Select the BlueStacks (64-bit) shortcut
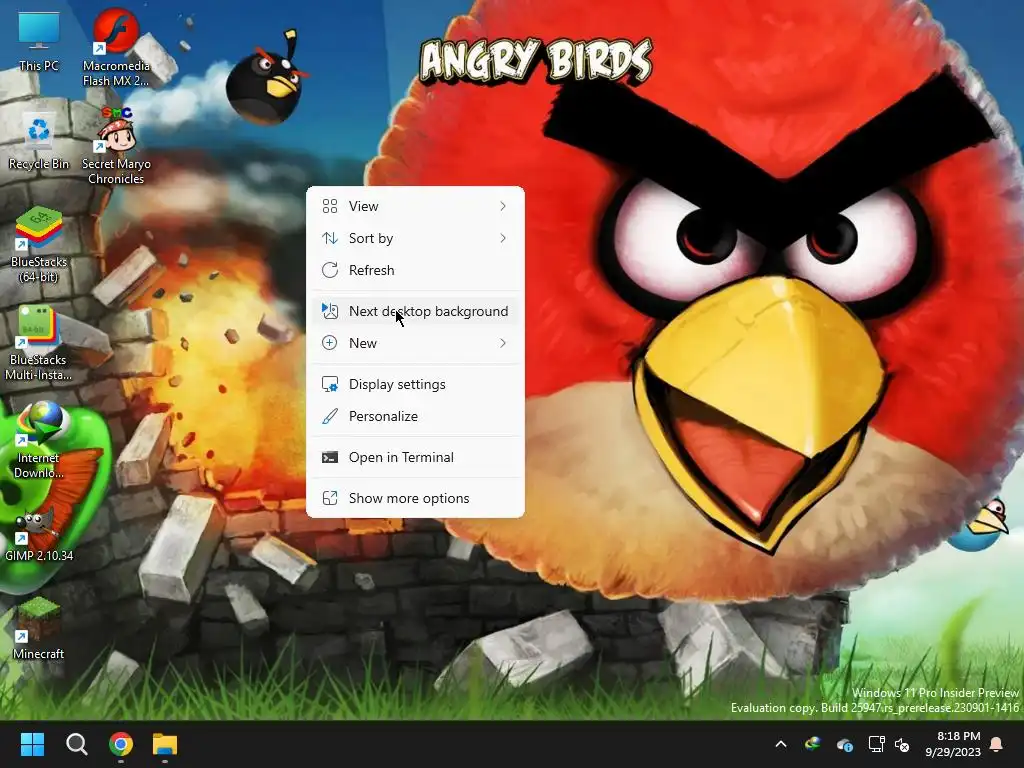The height and width of the screenshot is (768, 1024). 39,245
